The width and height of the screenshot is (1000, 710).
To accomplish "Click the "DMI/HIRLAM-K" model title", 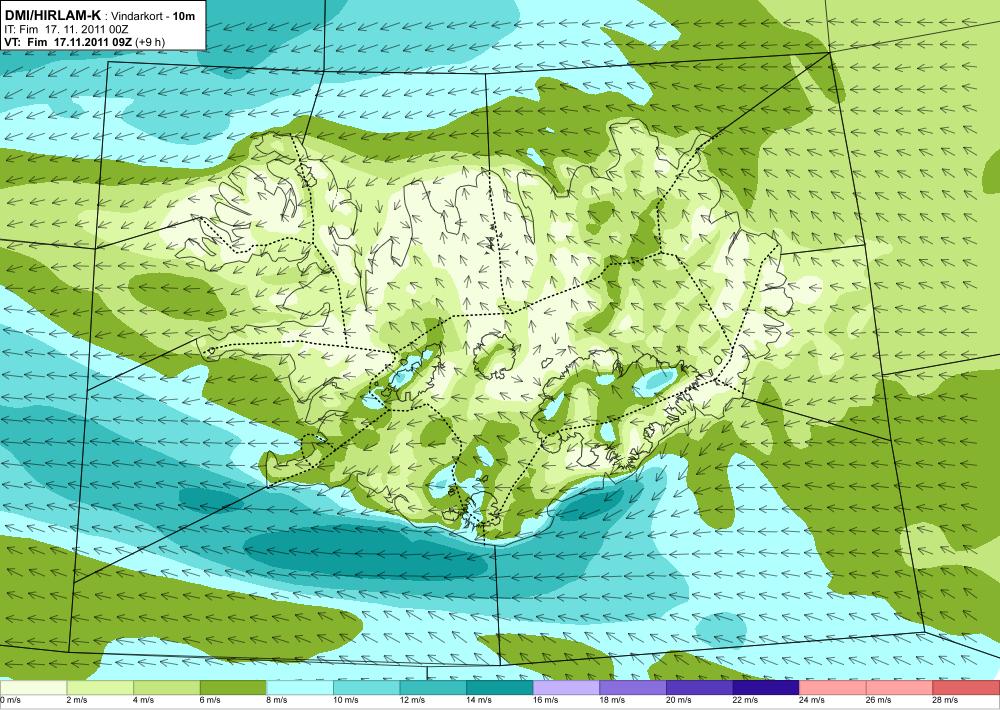I will tap(52, 15).
